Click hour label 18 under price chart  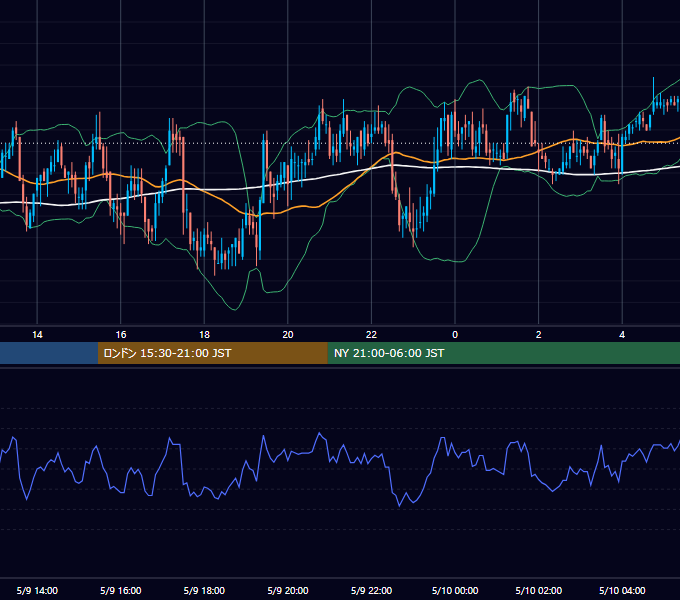(204, 335)
